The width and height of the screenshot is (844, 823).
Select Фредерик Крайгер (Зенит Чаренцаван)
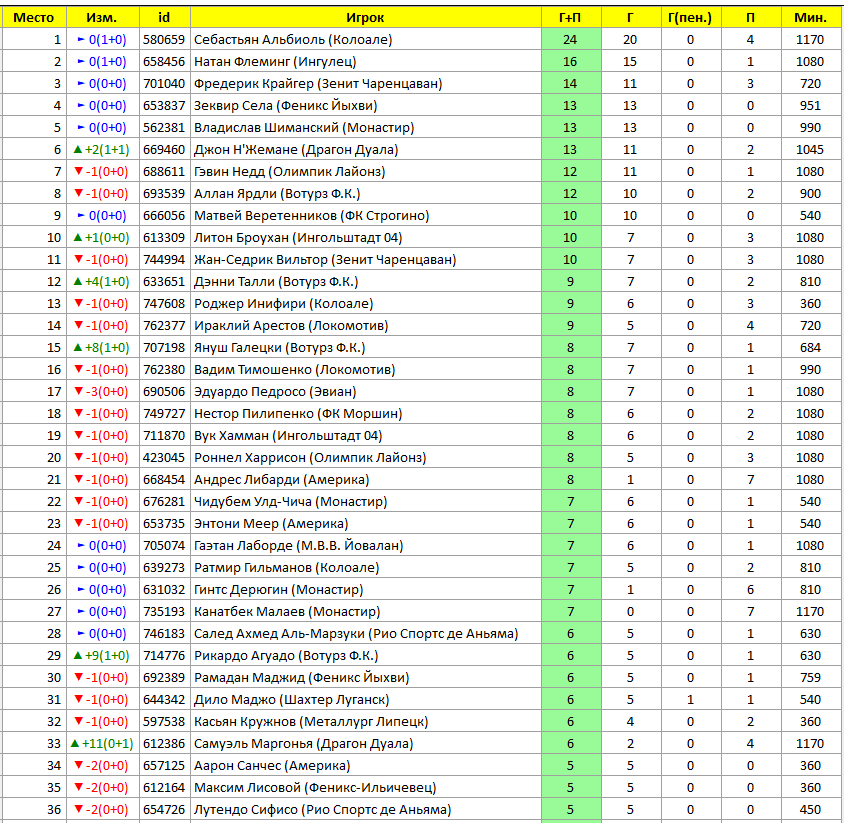pos(318,84)
